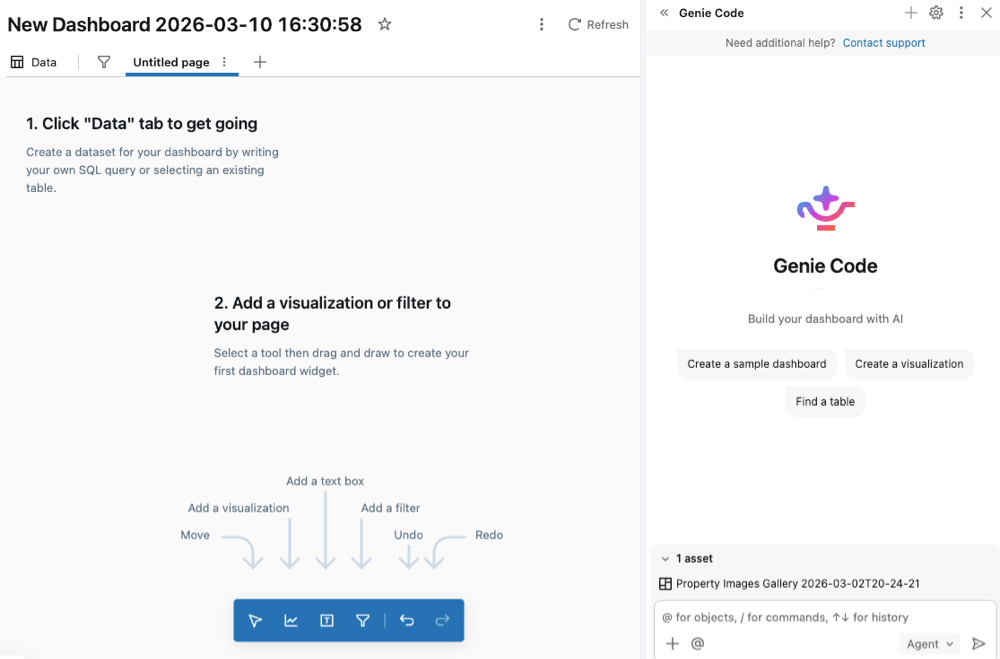Select the Move tool in the toolbar

255,620
